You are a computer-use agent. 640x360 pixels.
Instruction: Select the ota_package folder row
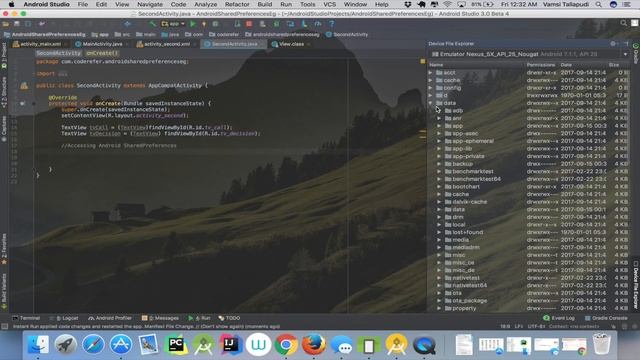pos(528,300)
